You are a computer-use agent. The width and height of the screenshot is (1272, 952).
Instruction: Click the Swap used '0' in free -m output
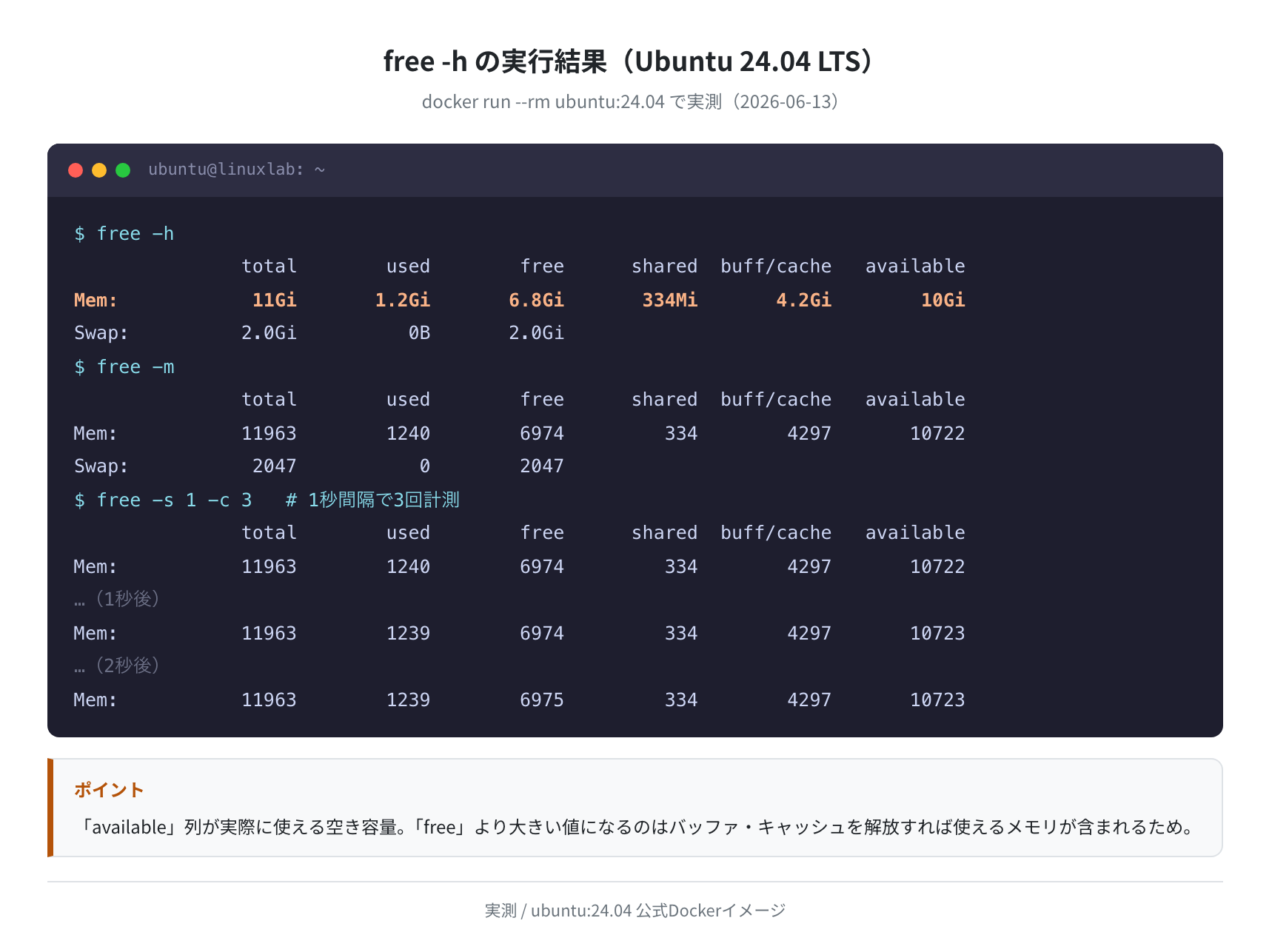[425, 466]
